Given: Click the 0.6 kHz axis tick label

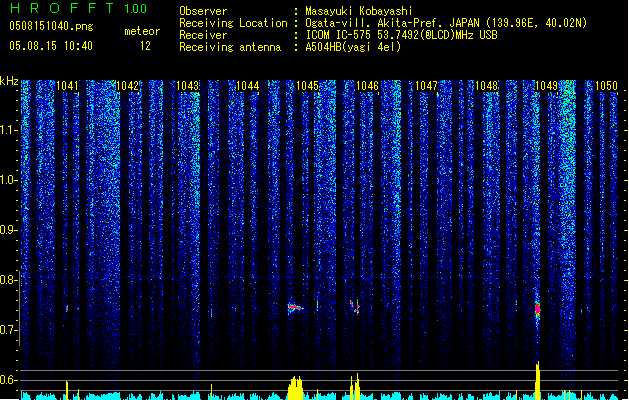Looking at the screenshot, I should [8, 380].
